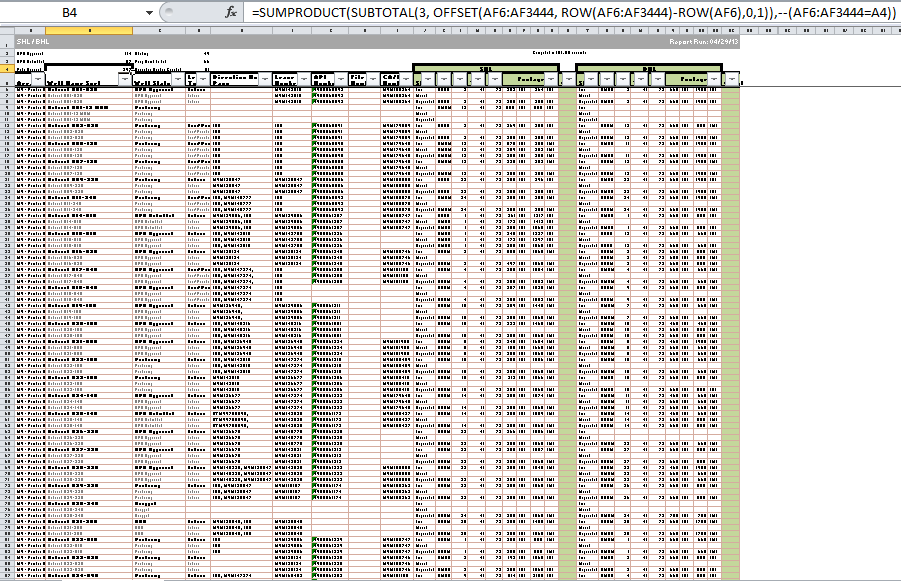
Task: Open the Lease Number column filter dropdown
Action: coord(304,79)
